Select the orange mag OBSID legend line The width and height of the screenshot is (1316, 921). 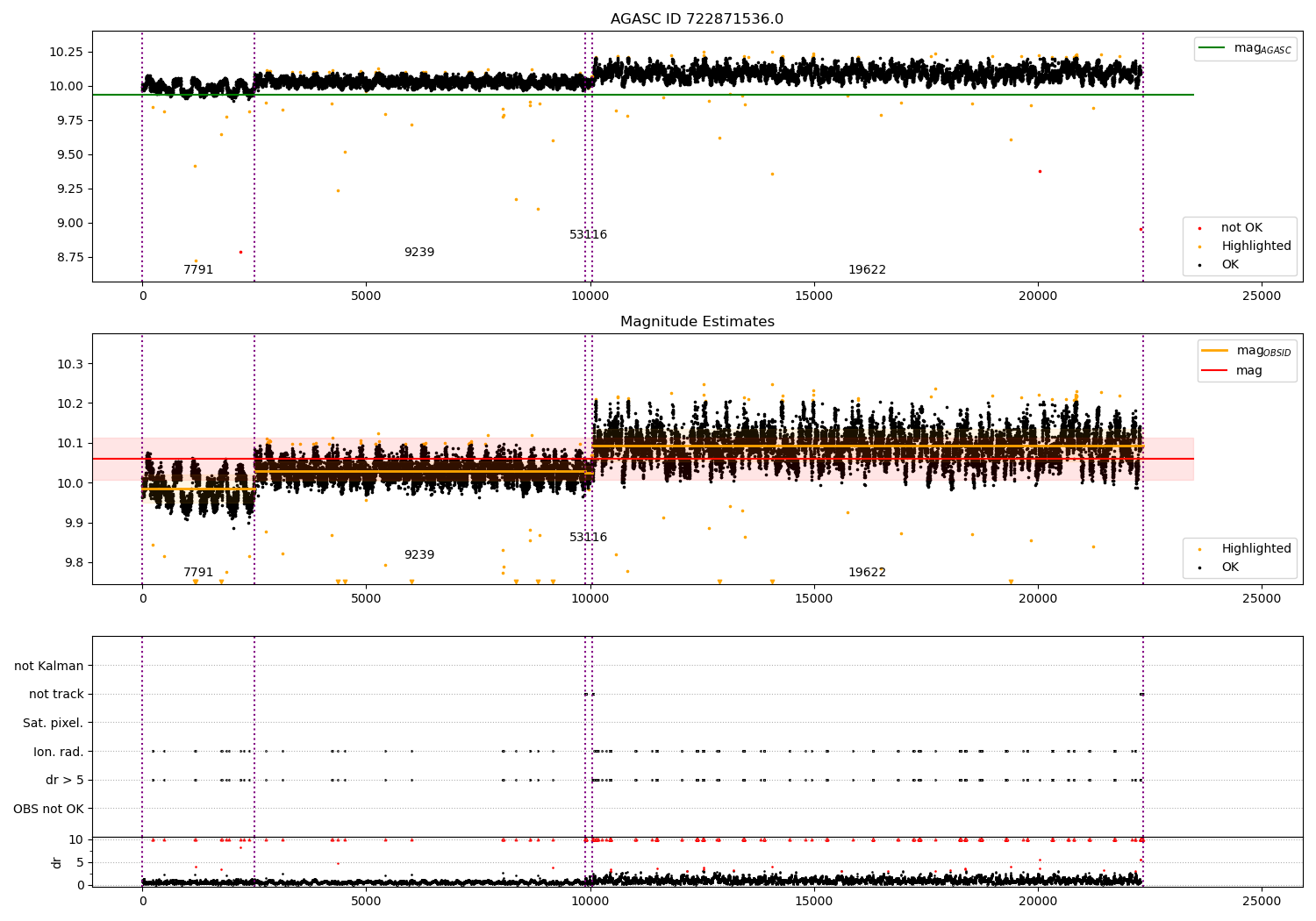tap(1214, 351)
